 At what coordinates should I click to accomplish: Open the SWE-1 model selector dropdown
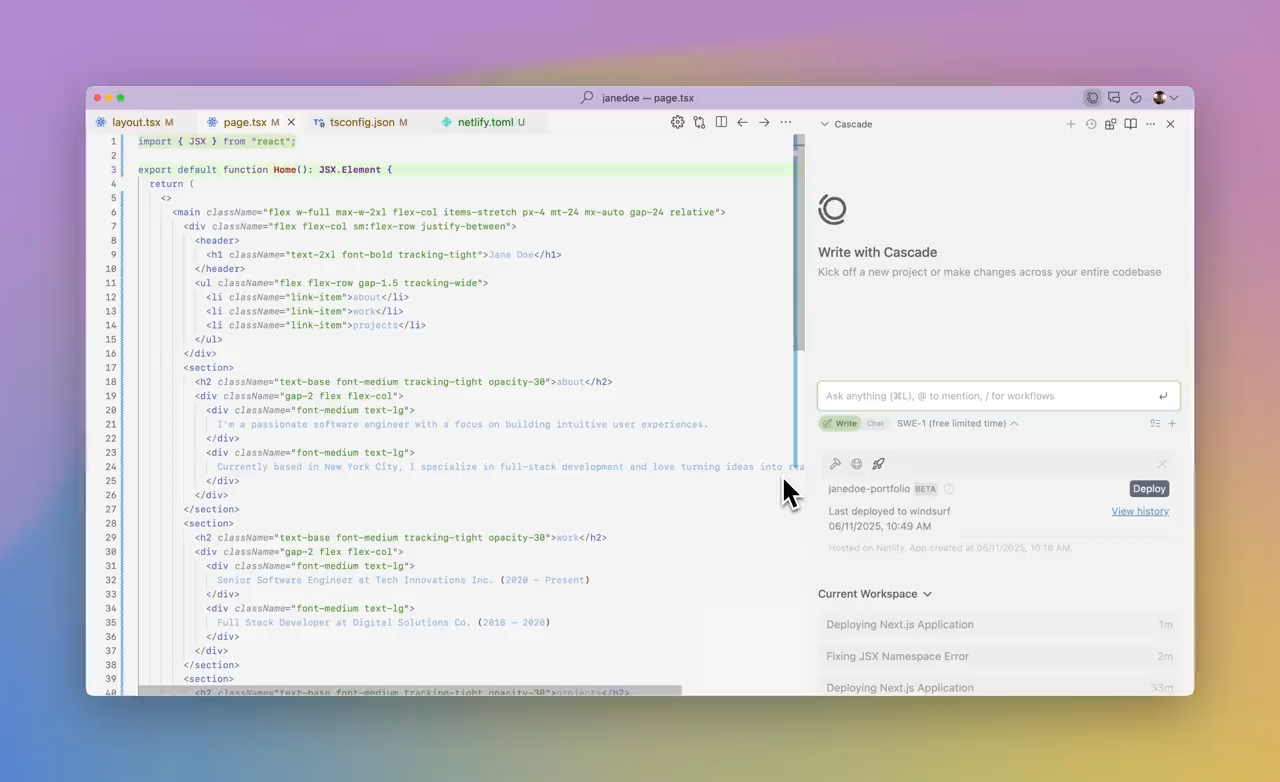(x=957, y=424)
